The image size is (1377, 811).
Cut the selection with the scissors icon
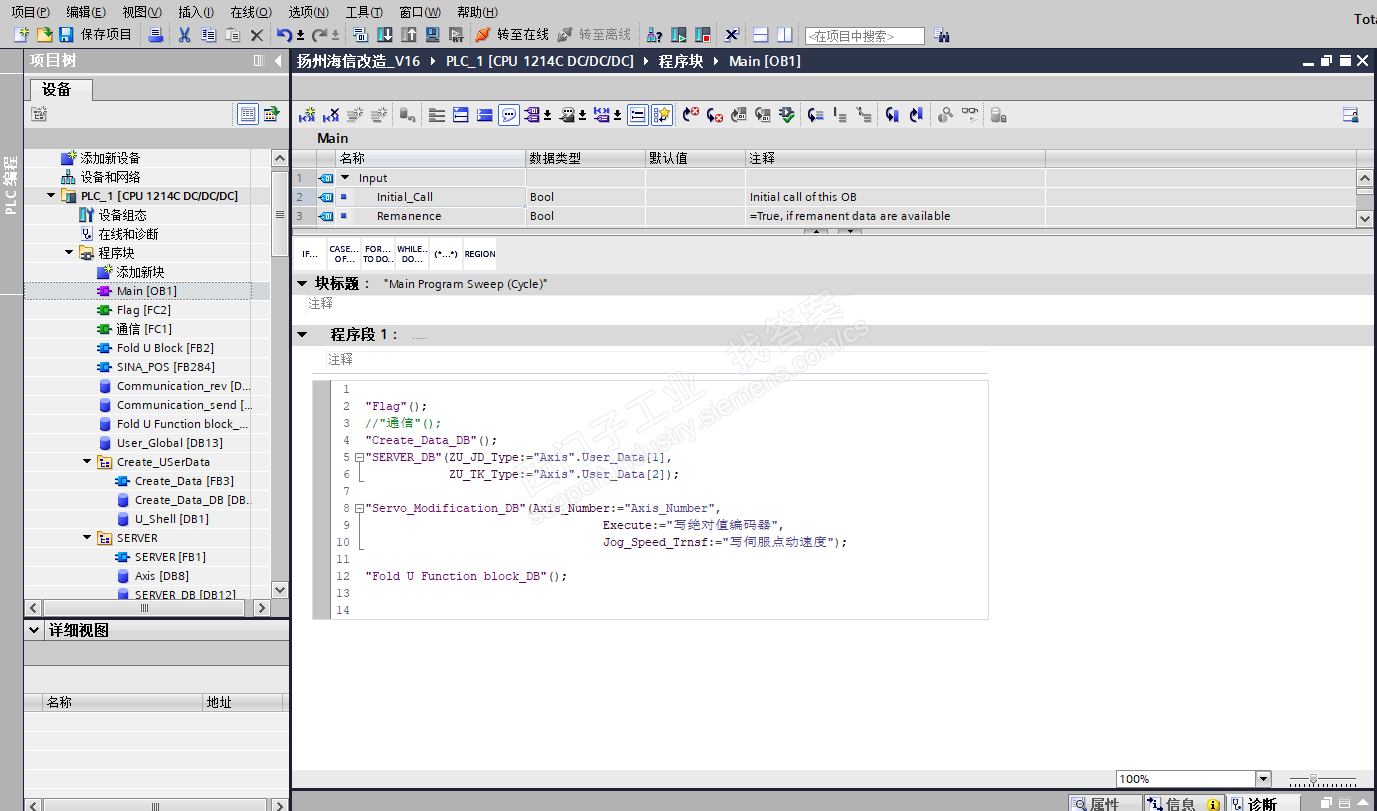coord(184,35)
